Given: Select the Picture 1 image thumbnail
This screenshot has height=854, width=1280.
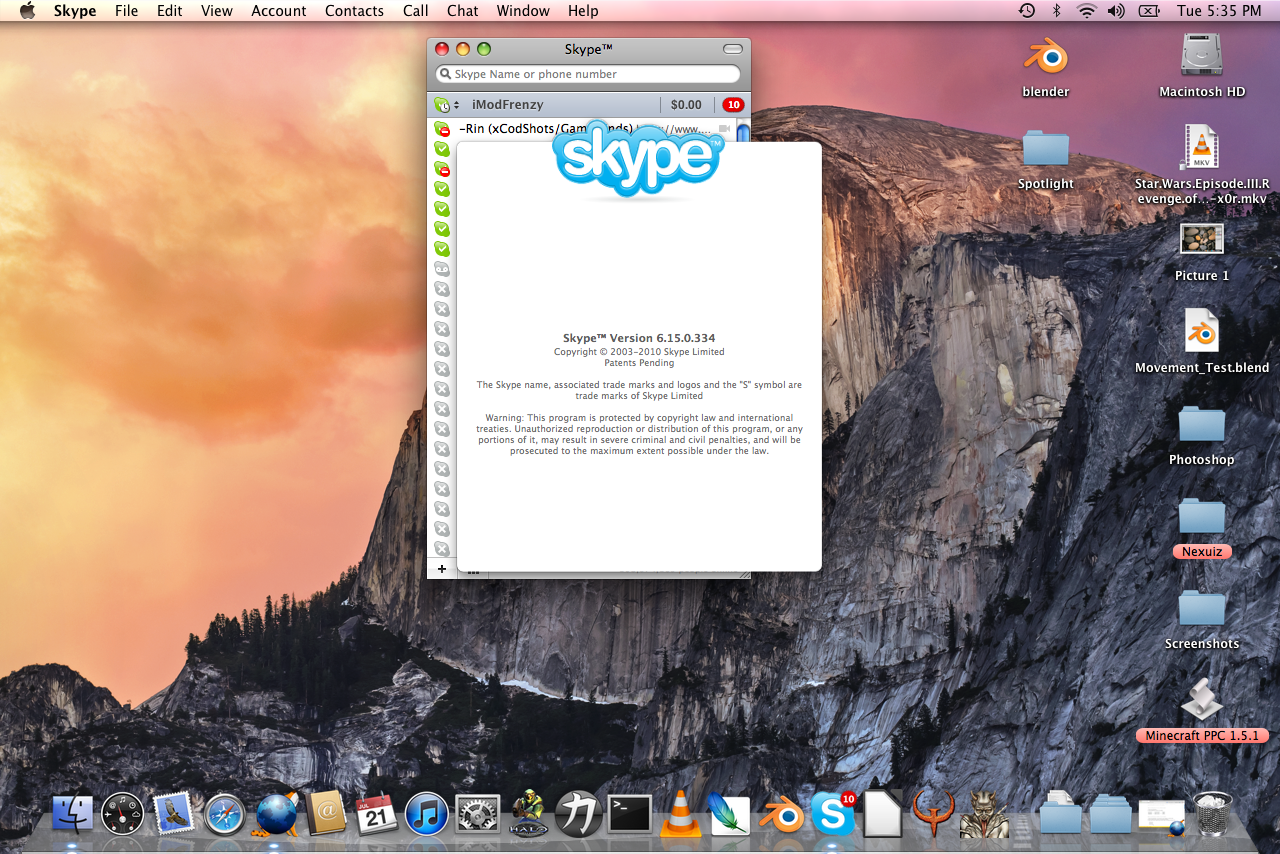Looking at the screenshot, I should (1202, 238).
